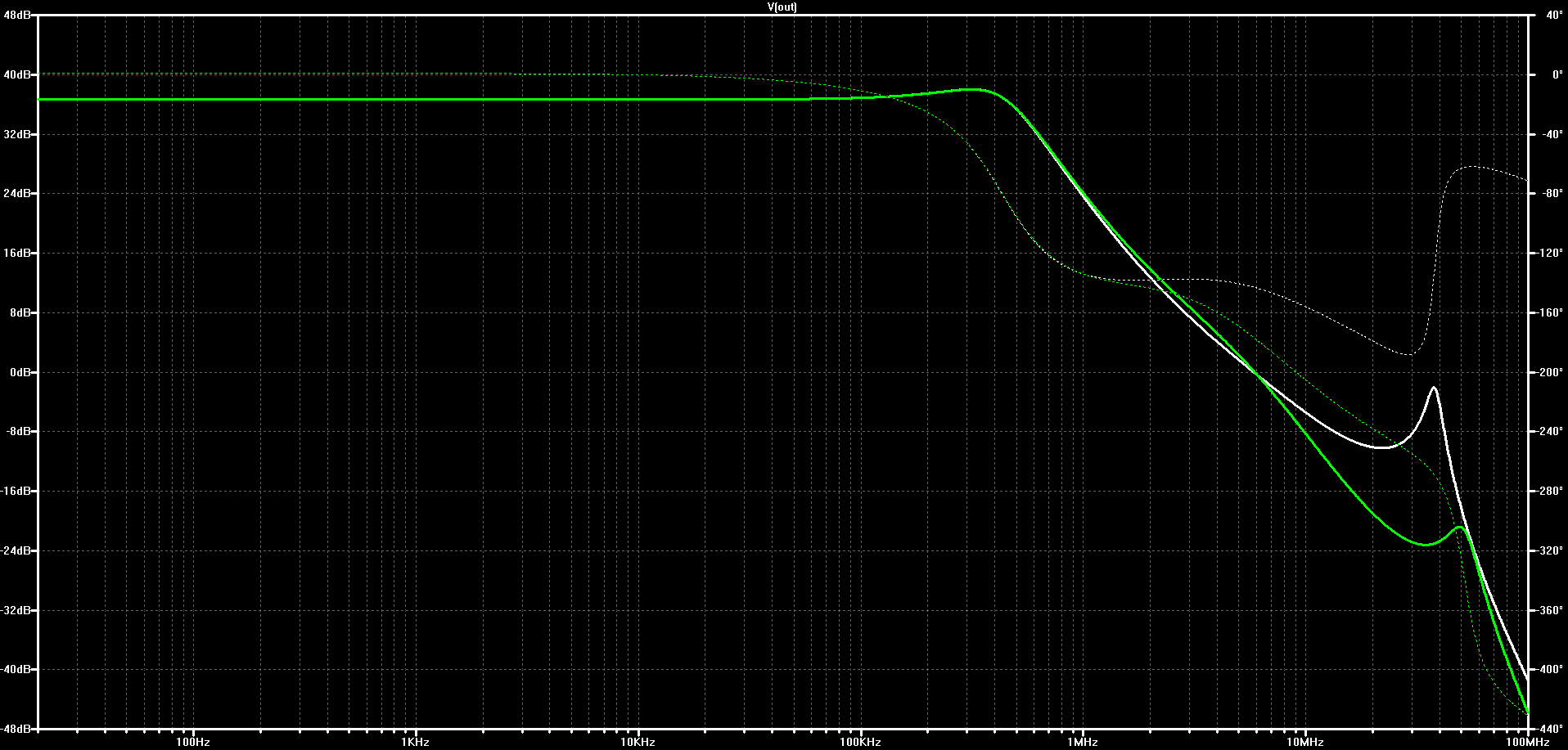Click the -40dB magnitude axis label
This screenshot has height=750, width=1568.
click(x=16, y=670)
